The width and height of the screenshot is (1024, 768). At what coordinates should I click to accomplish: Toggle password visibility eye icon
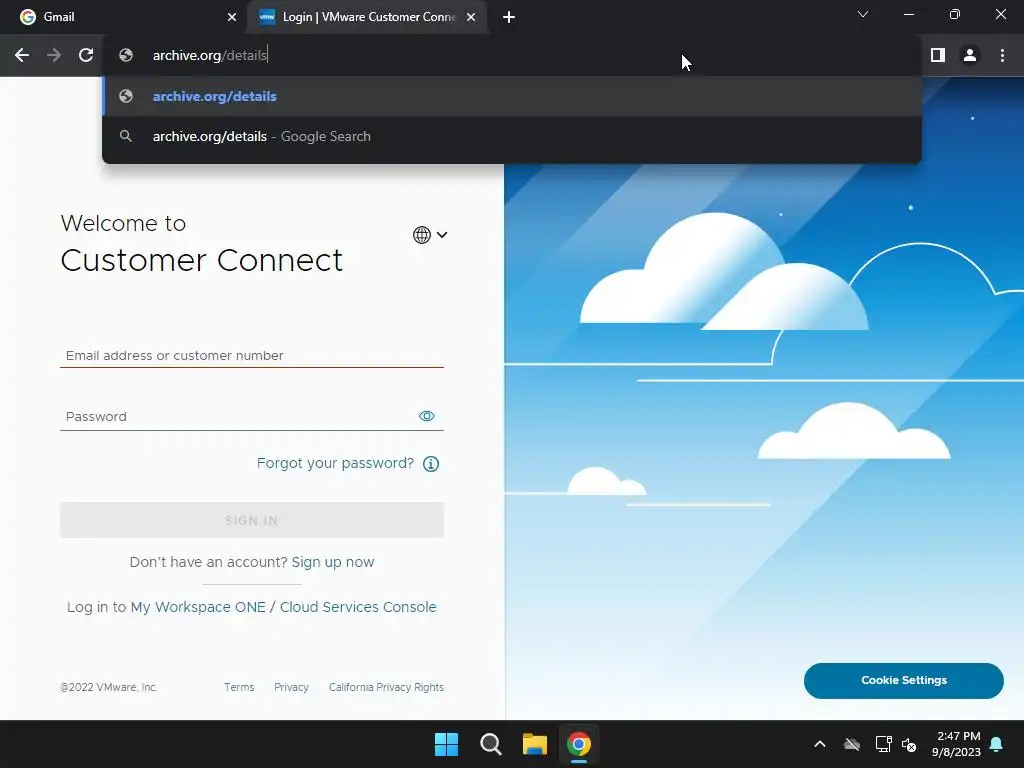pyautogui.click(x=426, y=416)
